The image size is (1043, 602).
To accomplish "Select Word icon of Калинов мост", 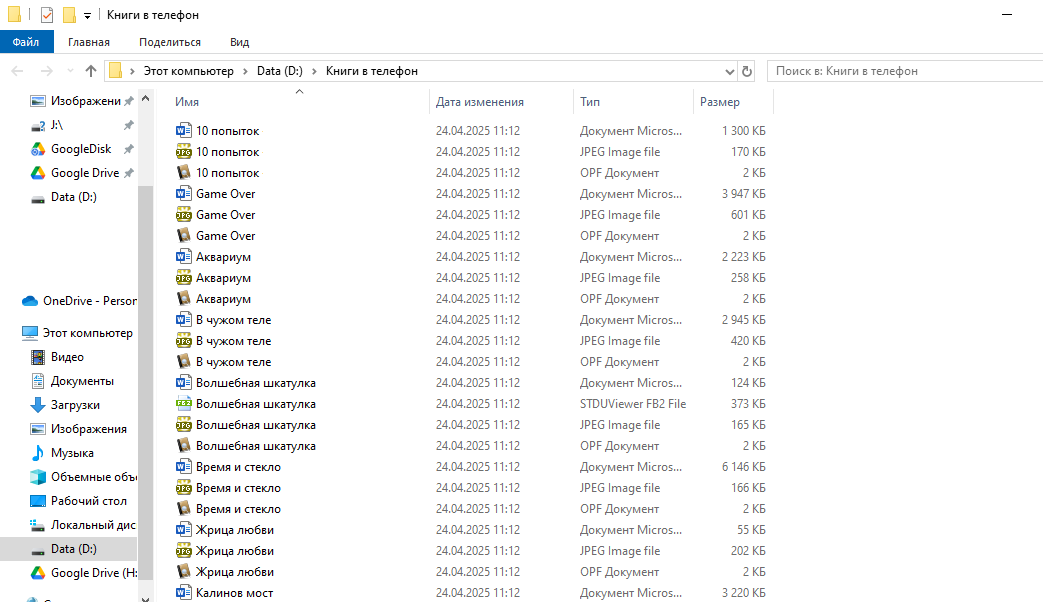I will tap(184, 593).
